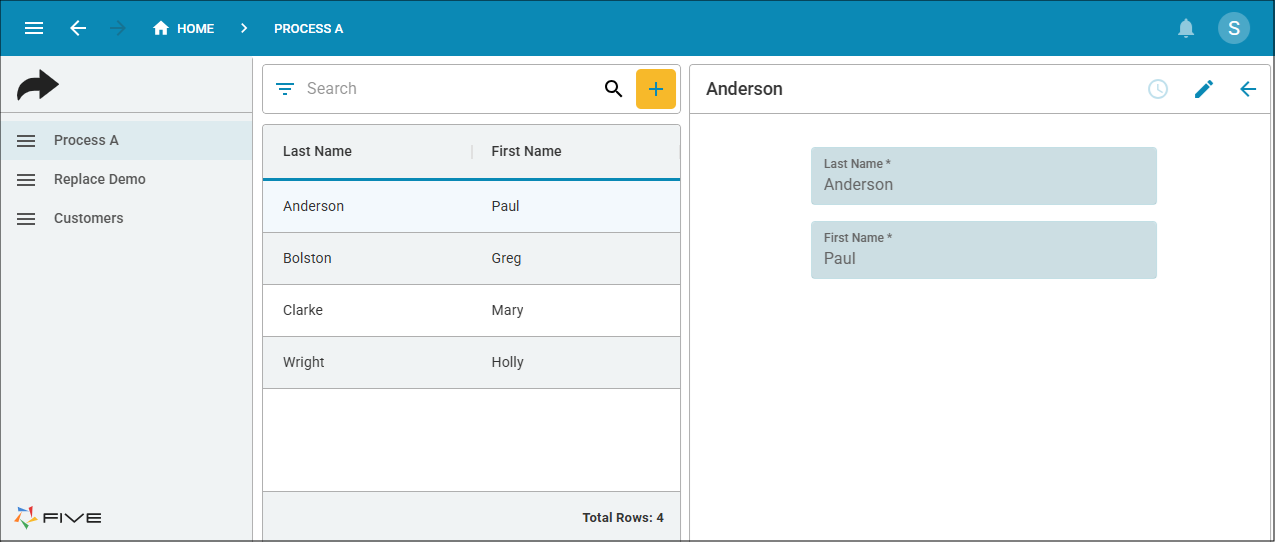The width and height of the screenshot is (1275, 542).
Task: Click the Total Rows: 4 label
Action: (623, 518)
